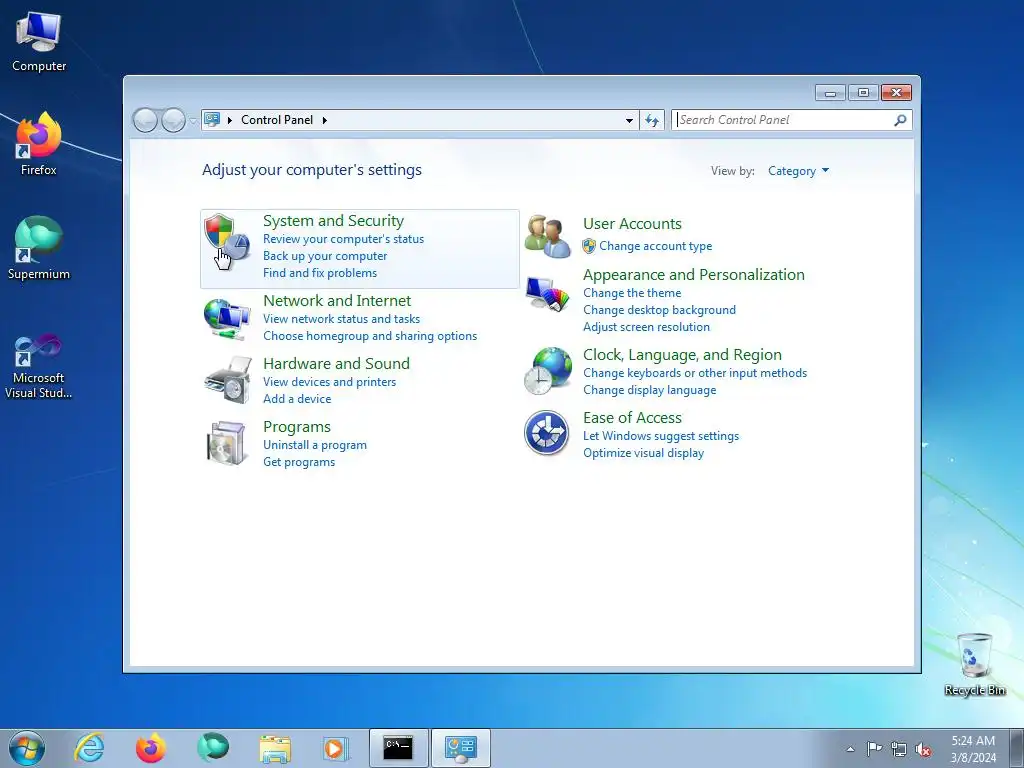Screen dimensions: 1024x768
Task: Click the Control Panel address bar icon
Action: (212, 120)
